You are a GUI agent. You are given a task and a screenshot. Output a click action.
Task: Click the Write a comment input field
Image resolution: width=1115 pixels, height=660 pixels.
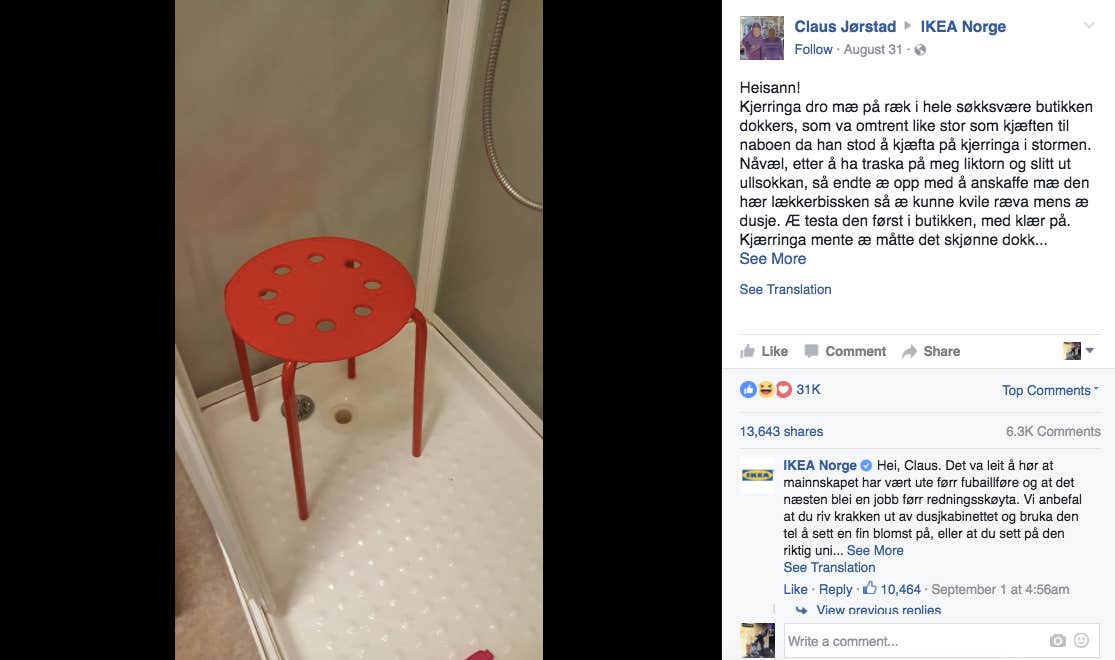tap(916, 641)
